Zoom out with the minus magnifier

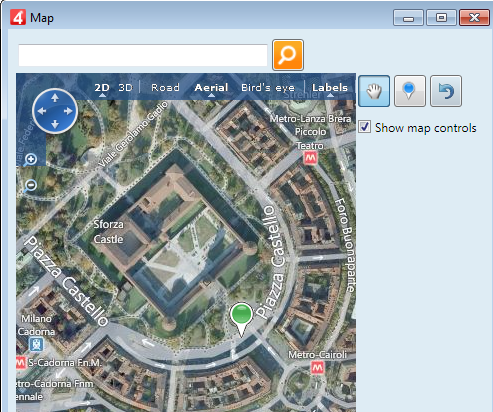pos(30,186)
